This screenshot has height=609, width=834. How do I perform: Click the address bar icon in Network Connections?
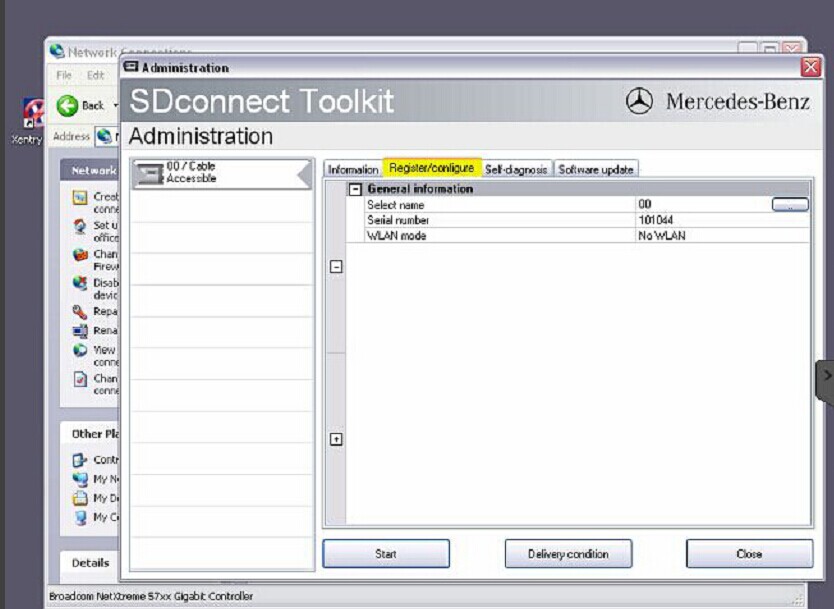point(104,137)
